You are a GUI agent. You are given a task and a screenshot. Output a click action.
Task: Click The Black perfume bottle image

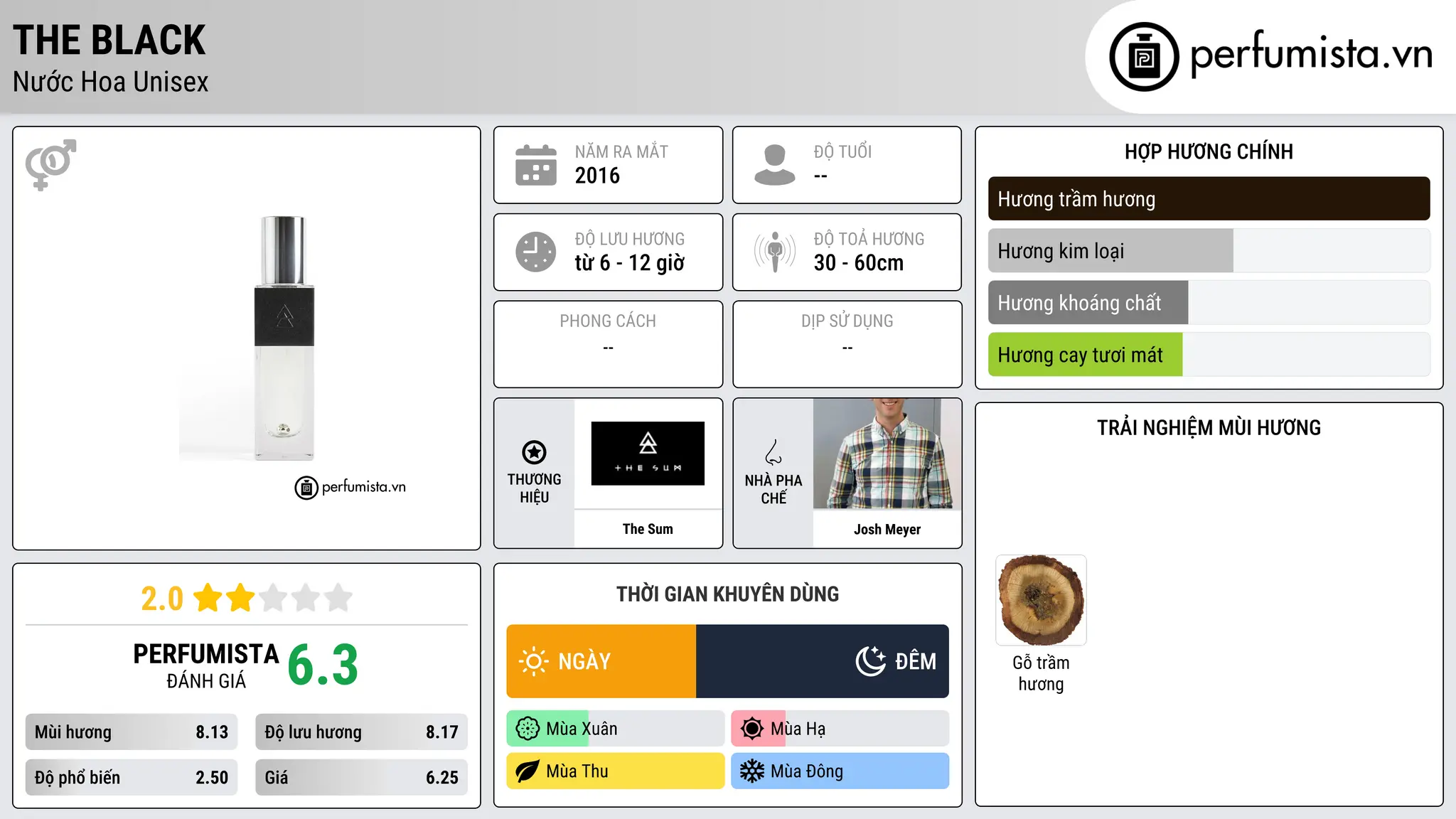coord(284,338)
